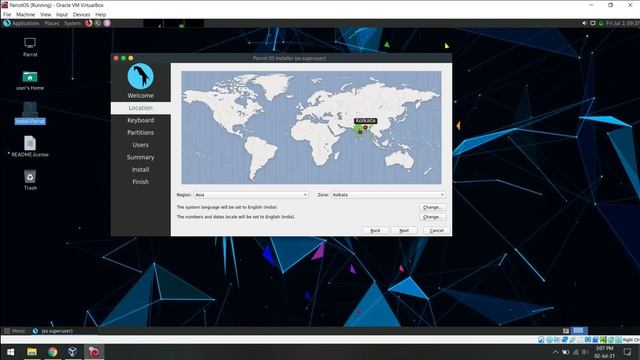Open the Menu button in bottom Parrot panel
Image resolution: width=640 pixels, height=360 pixels.
click(14, 331)
